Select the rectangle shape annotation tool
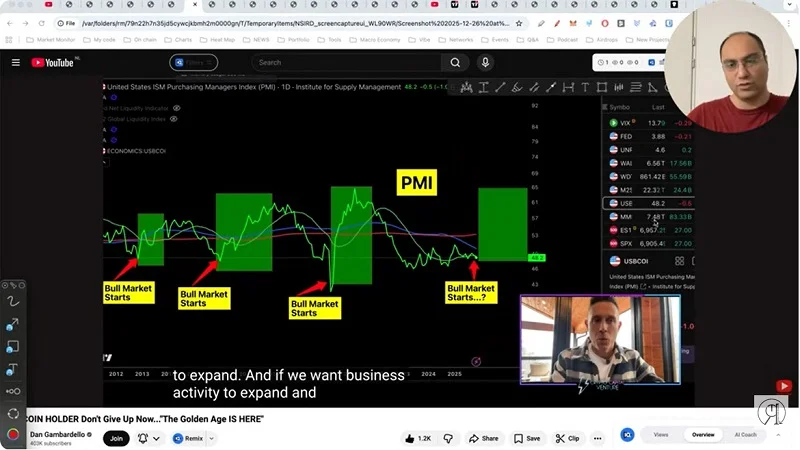Image resolution: width=800 pixels, height=450 pixels. pyautogui.click(x=13, y=347)
